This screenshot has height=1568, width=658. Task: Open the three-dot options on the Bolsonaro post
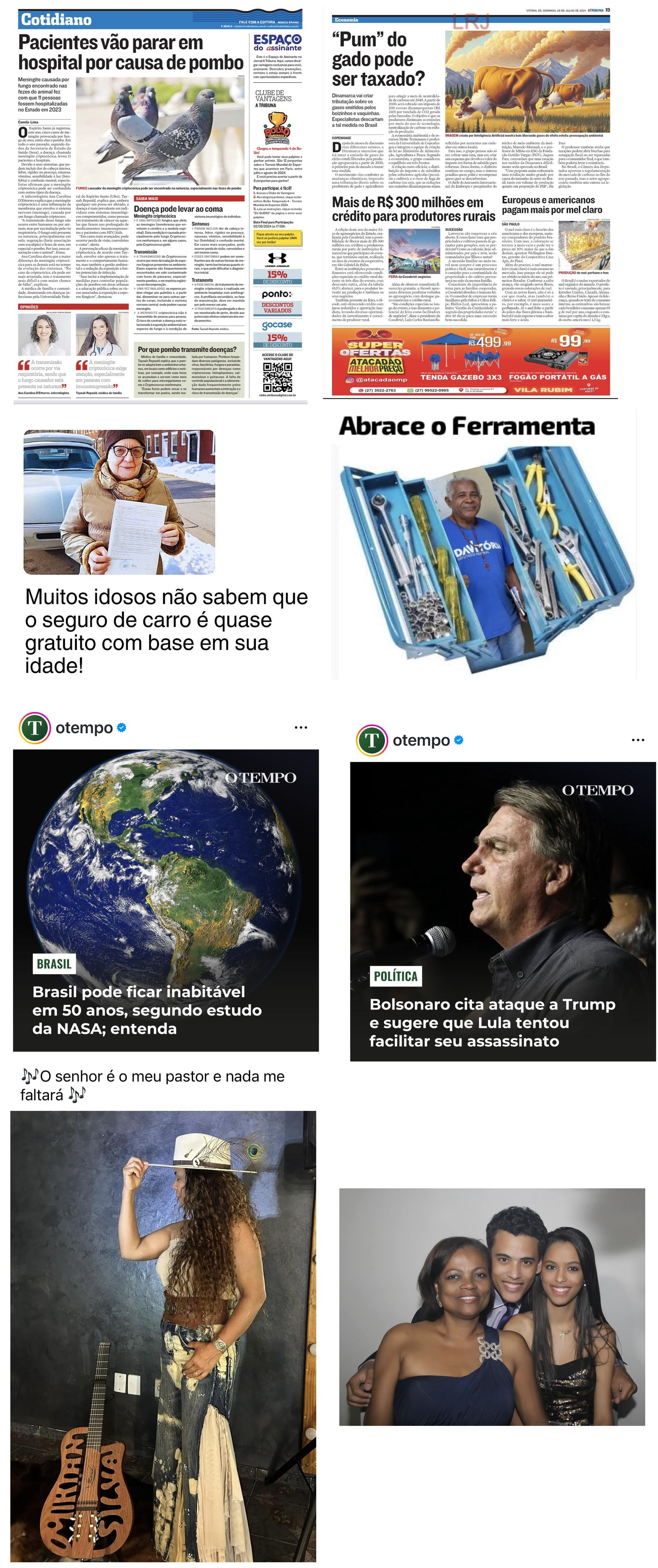click(x=638, y=740)
